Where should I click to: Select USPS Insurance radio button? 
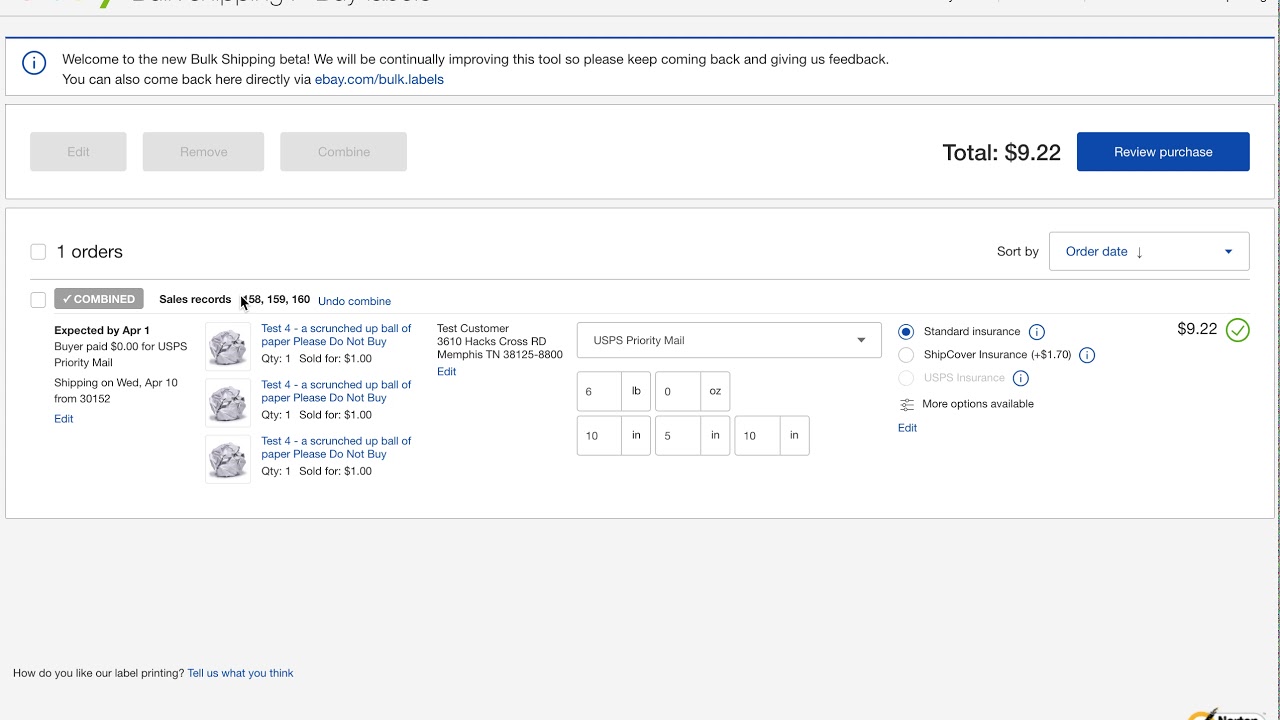click(x=906, y=378)
